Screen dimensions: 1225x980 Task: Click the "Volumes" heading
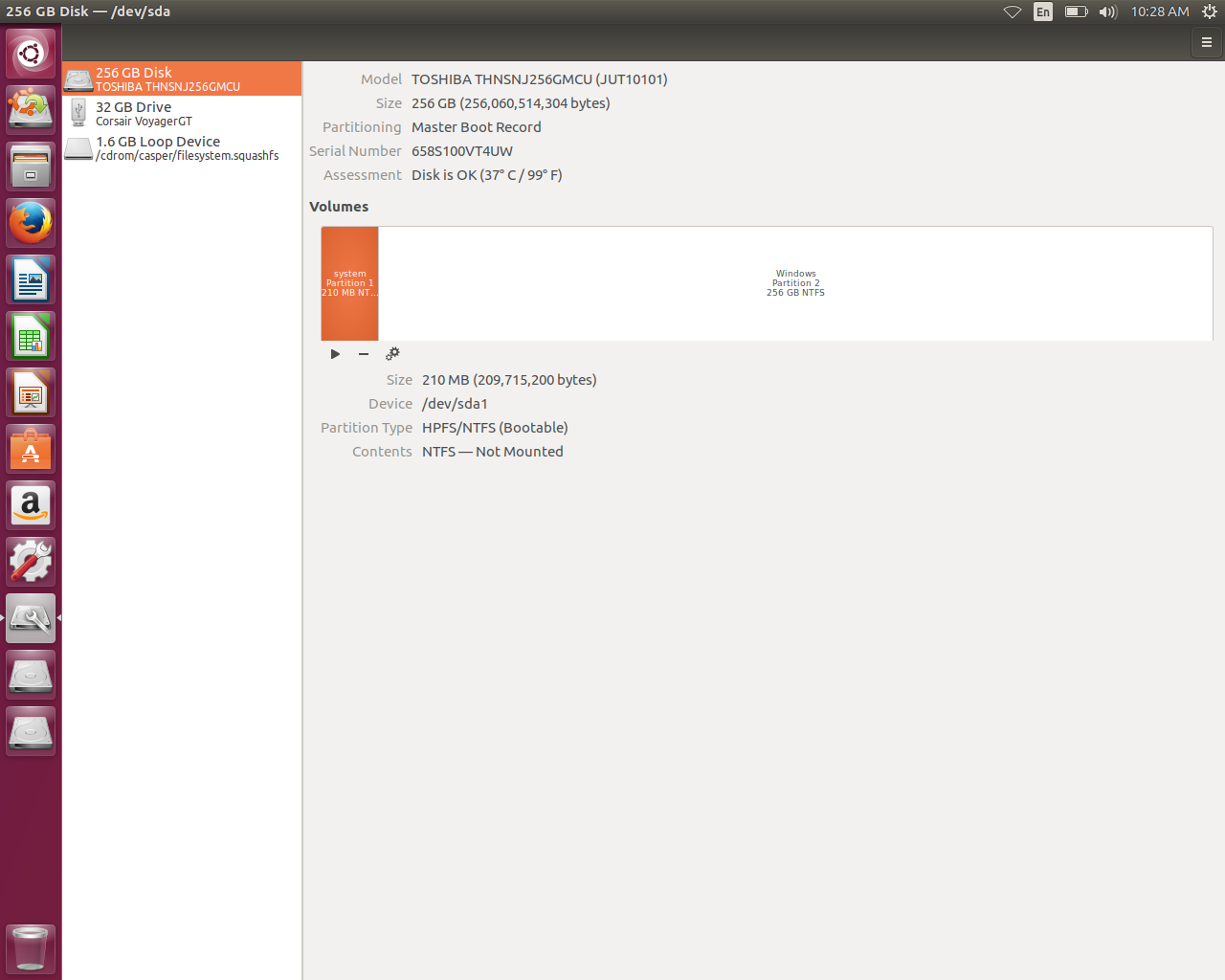(339, 207)
